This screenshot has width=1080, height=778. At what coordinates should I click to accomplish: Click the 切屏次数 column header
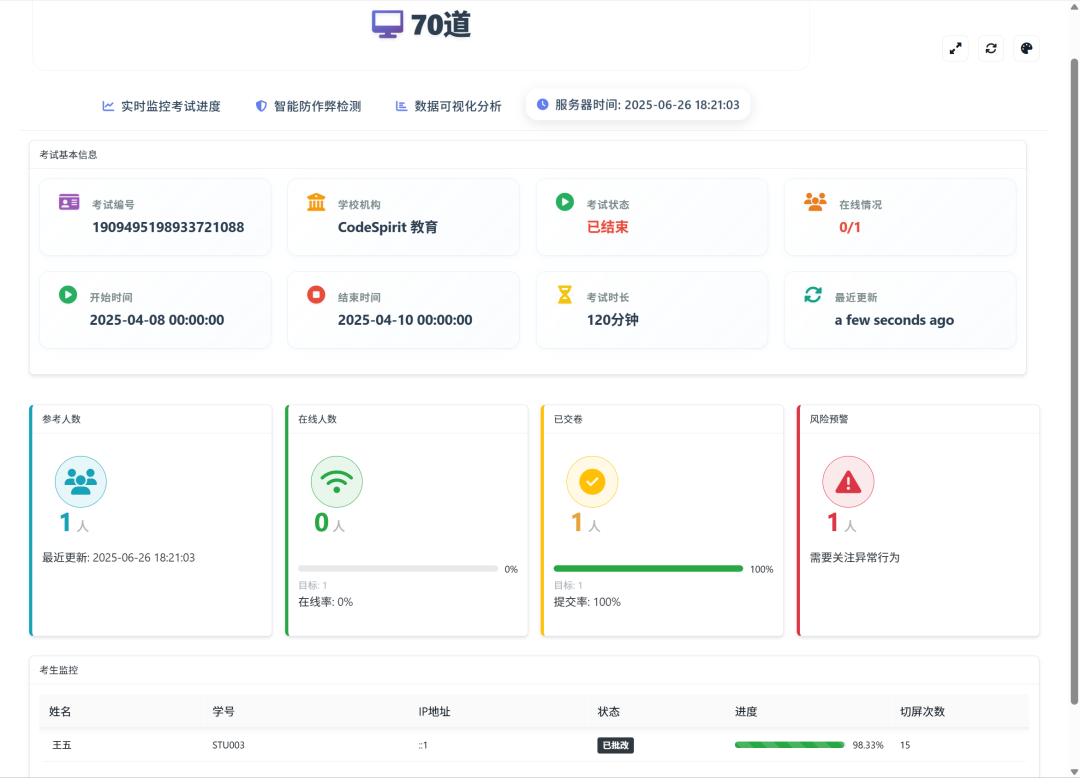(922, 711)
